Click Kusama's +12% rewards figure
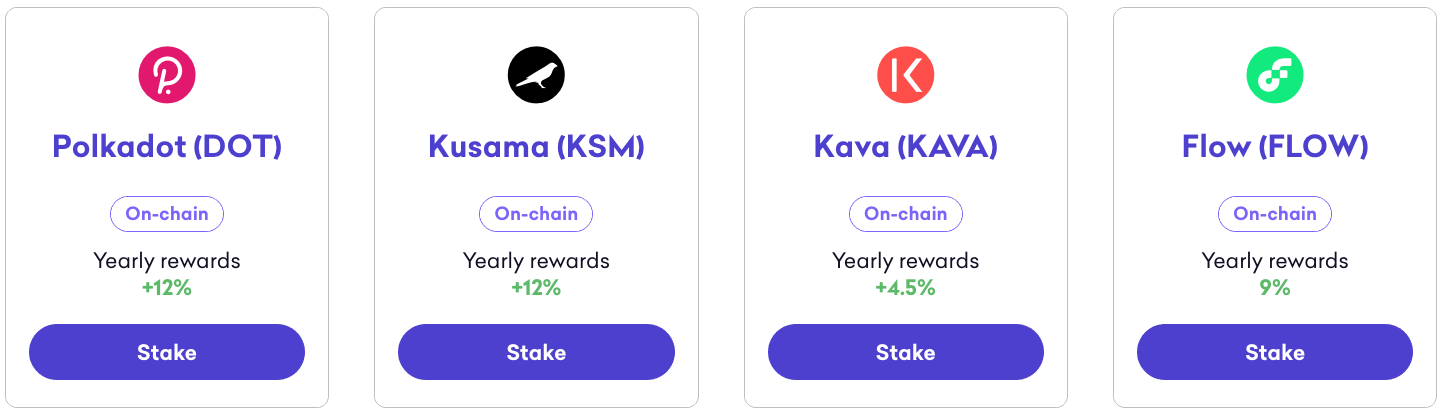This screenshot has height=415, width=1443. [536, 288]
